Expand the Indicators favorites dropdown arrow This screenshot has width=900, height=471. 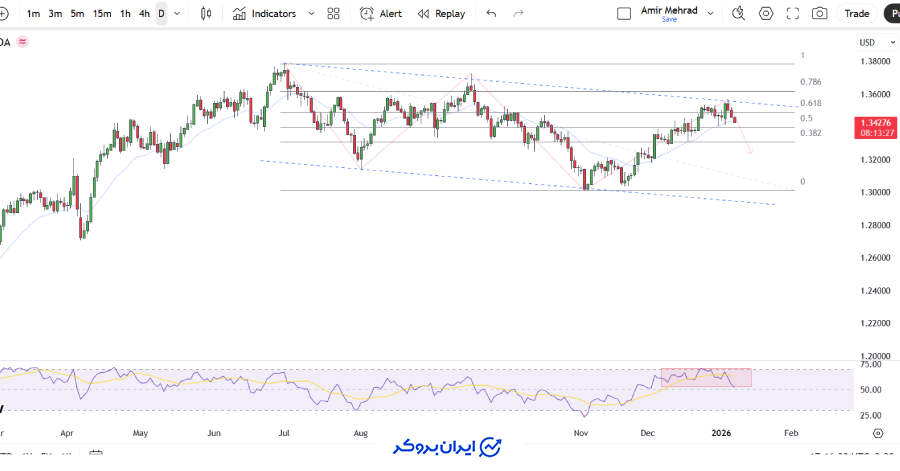click(311, 14)
